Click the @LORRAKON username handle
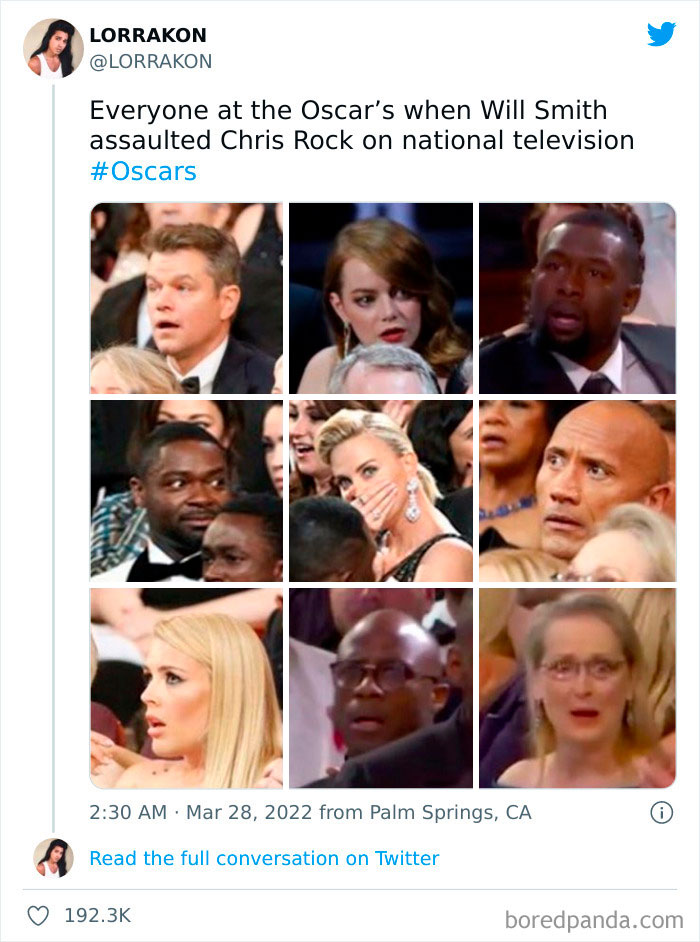The image size is (700, 942). tap(151, 61)
